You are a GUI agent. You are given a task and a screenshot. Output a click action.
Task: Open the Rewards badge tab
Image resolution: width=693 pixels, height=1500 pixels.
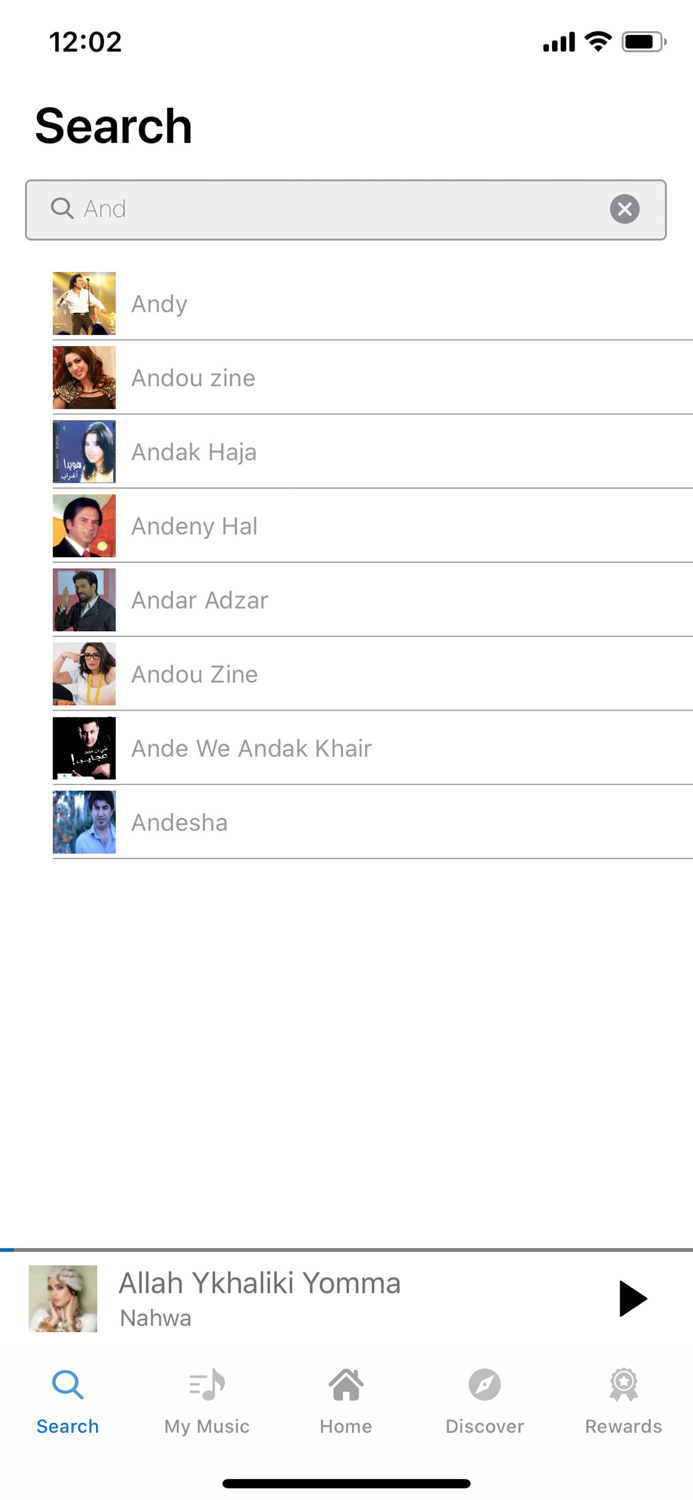click(623, 1401)
